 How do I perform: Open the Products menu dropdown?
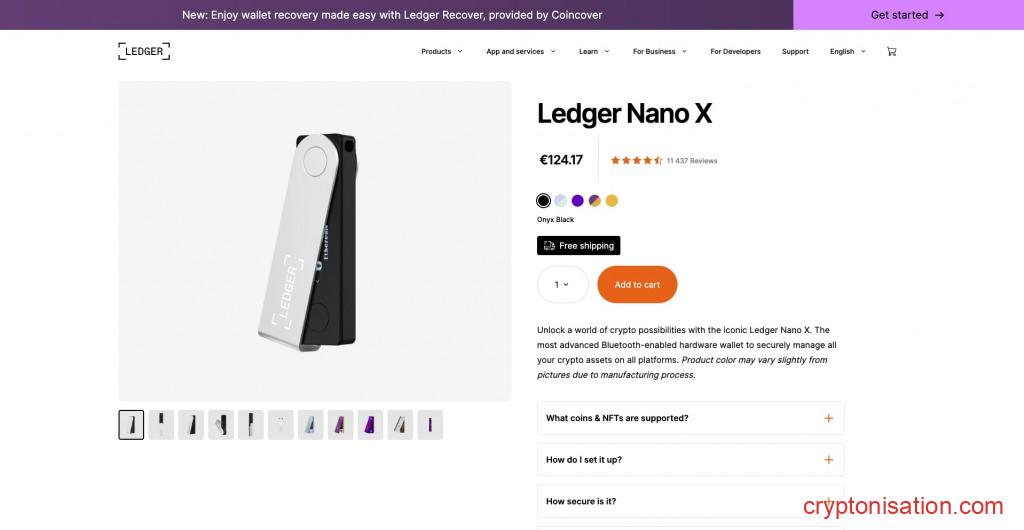click(441, 51)
